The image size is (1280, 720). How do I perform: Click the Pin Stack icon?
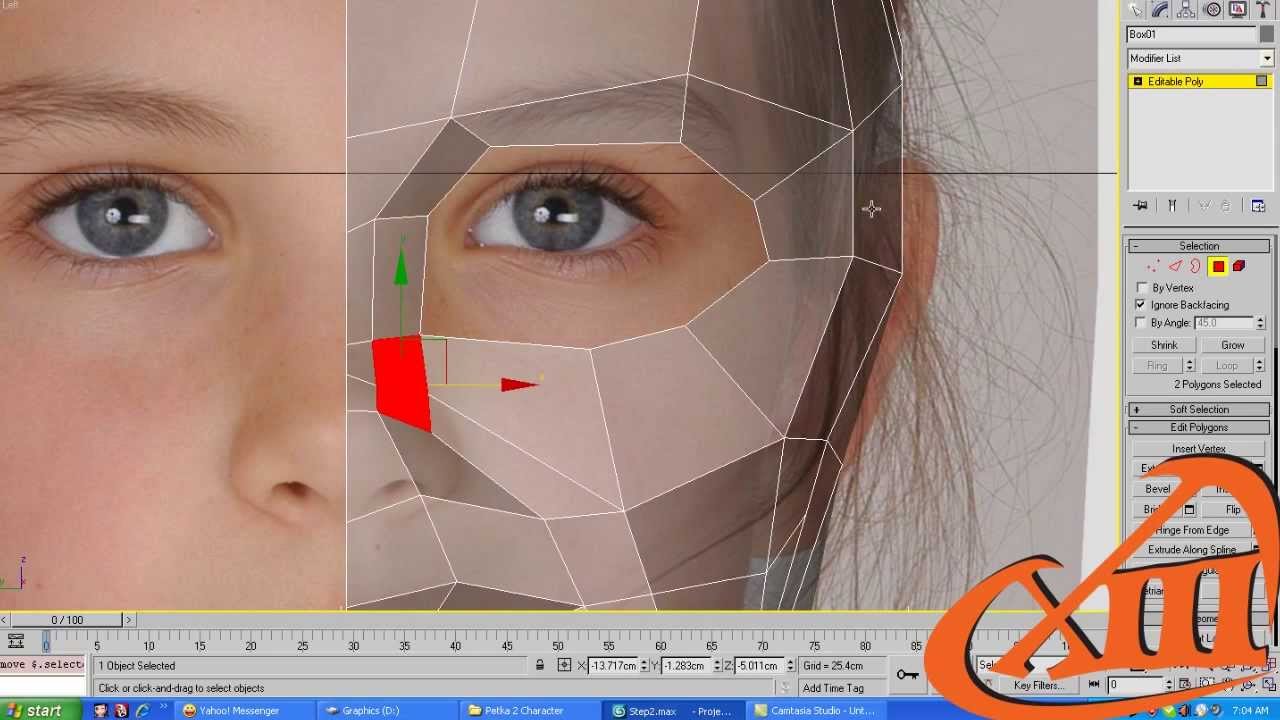[x=1140, y=205]
